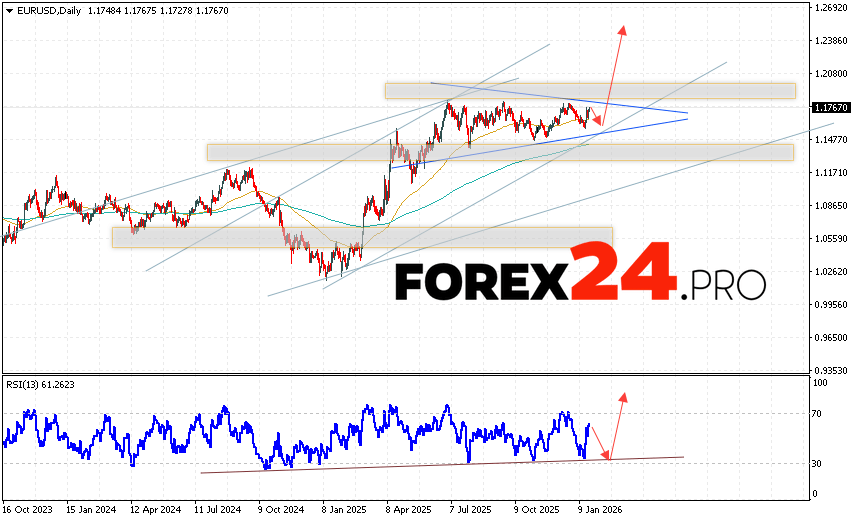The height and width of the screenshot is (521, 855).
Task: Click the 0.93530 price axis label
Action: (831, 370)
